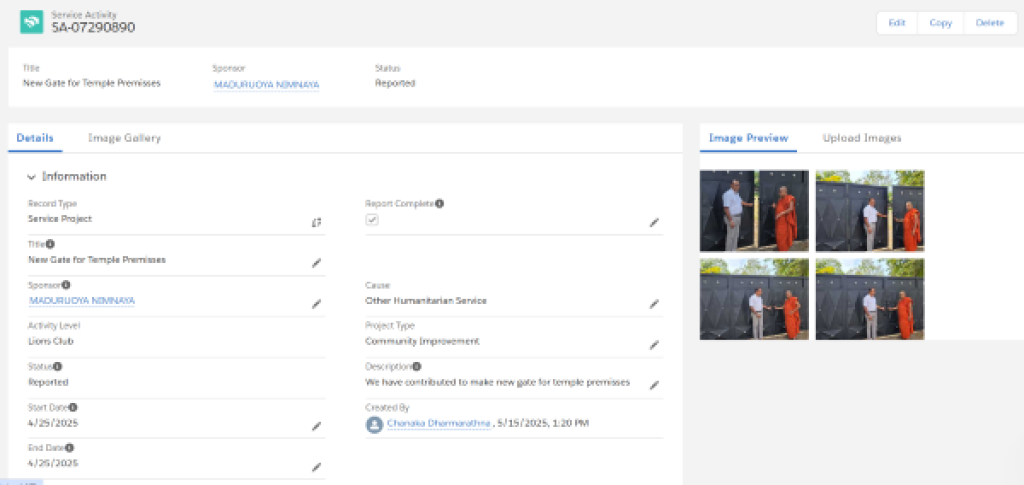
Task: Click the record number SA-07290890
Action: 93,27
